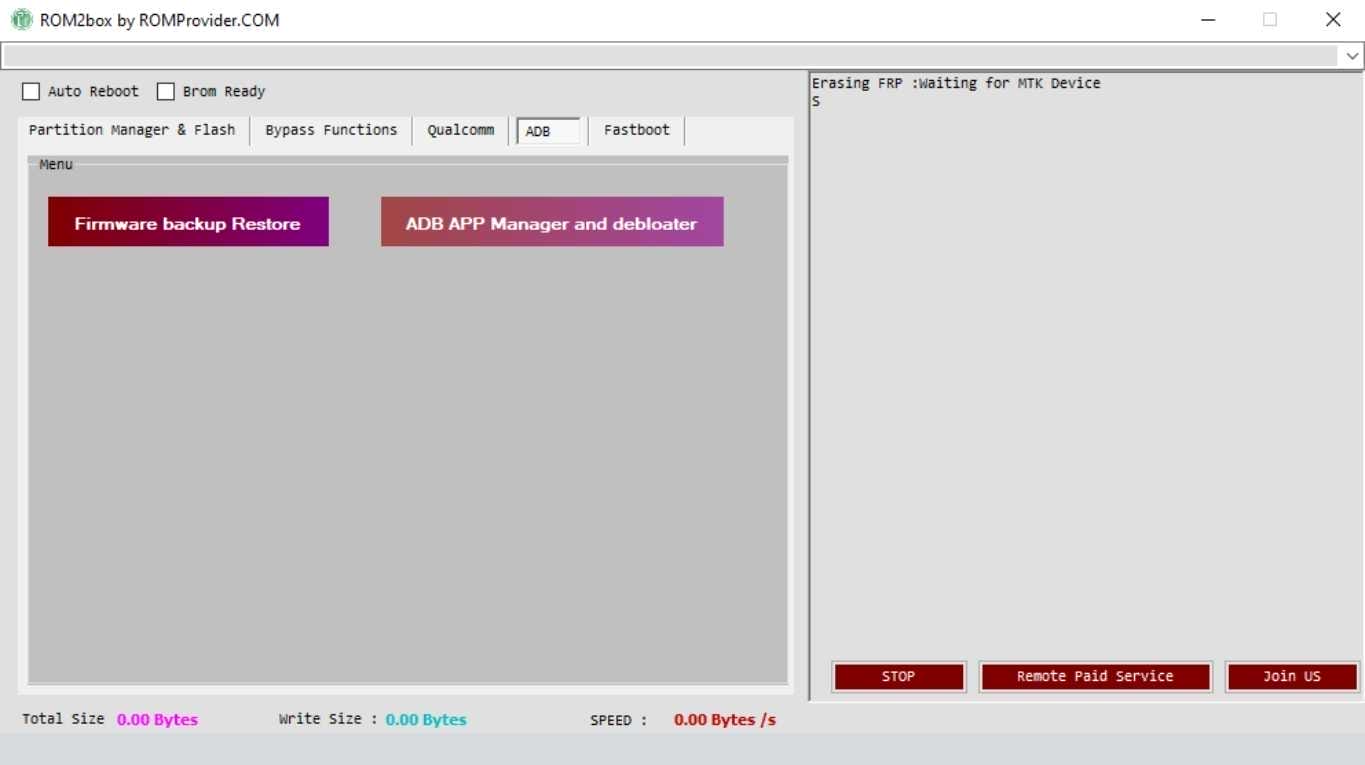Enable the Auto Reboot checkbox
The width and height of the screenshot is (1365, 765).
point(31,91)
